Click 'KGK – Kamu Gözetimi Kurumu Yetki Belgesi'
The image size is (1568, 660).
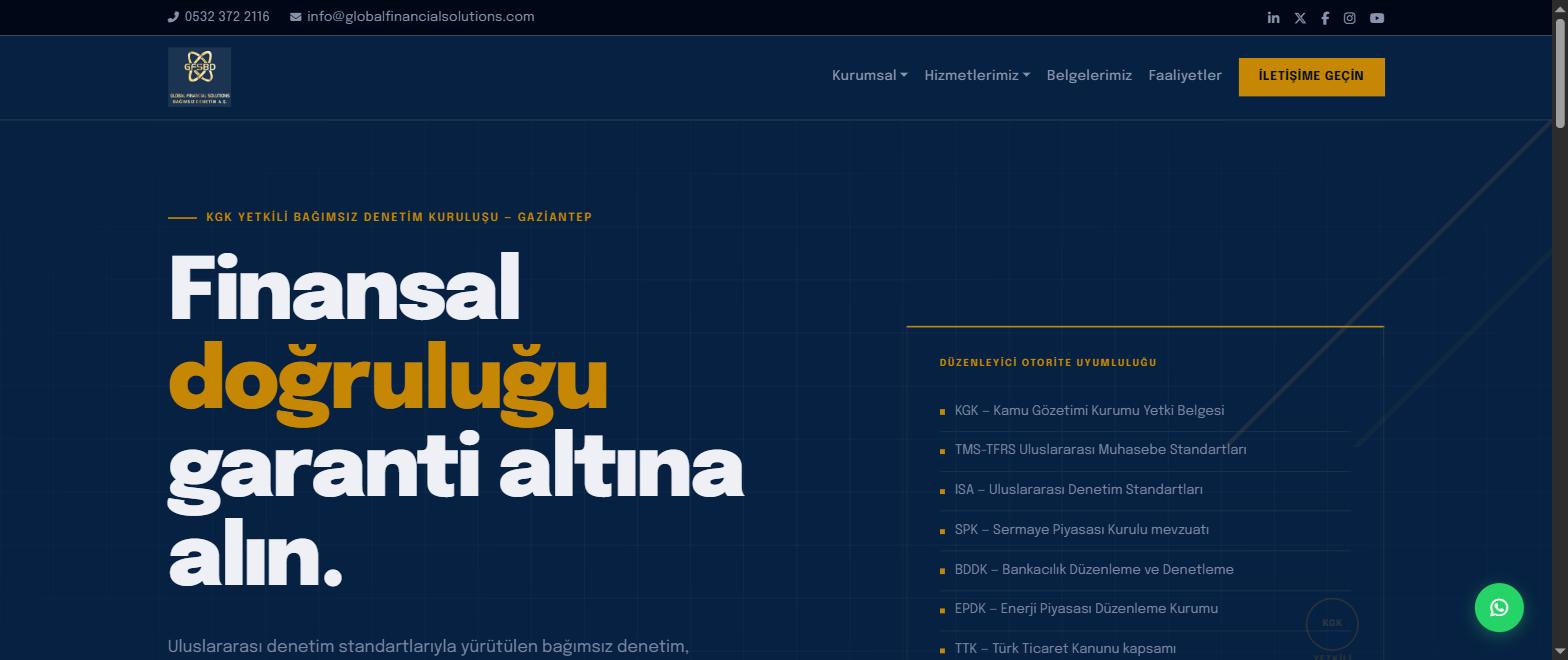pyautogui.click(x=1089, y=411)
